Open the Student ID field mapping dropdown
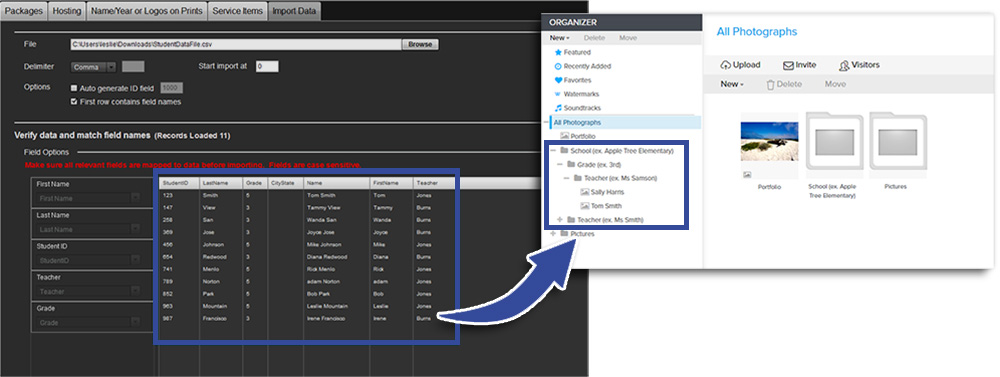This screenshot has height=377, width=1000. tap(88, 261)
